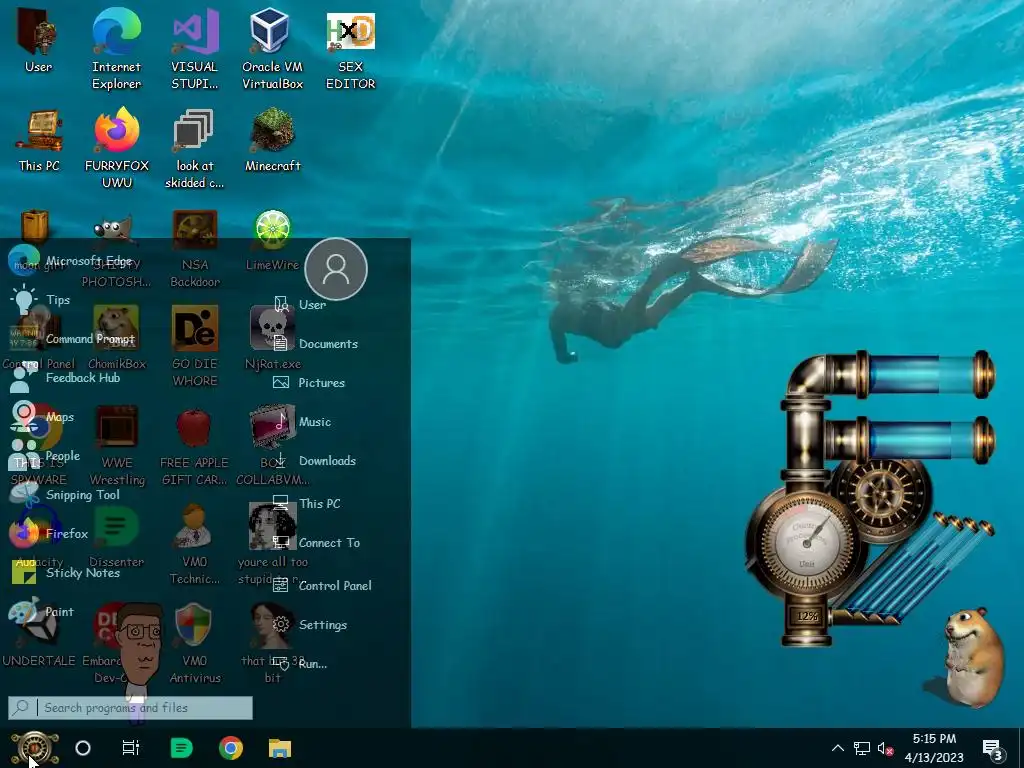Open Settings from Start menu links
Screen dimensions: 1024x768
point(310,625)
